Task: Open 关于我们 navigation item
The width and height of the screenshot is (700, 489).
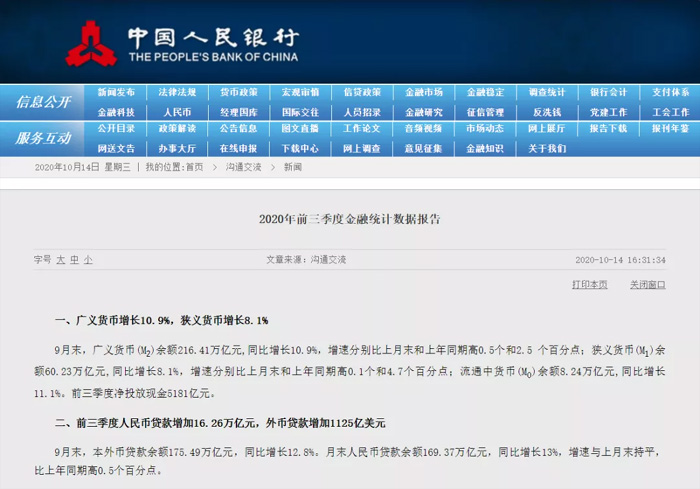Action: coord(547,148)
